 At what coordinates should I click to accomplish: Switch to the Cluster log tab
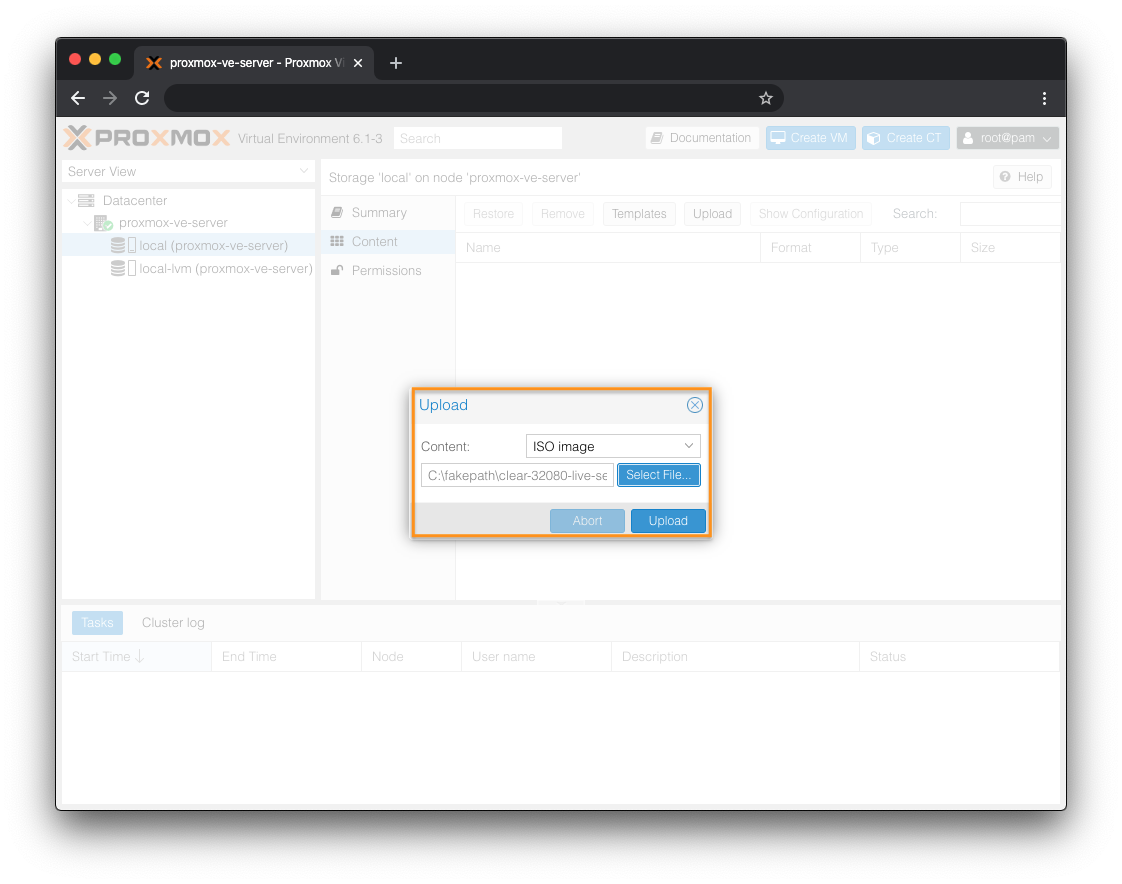[173, 623]
